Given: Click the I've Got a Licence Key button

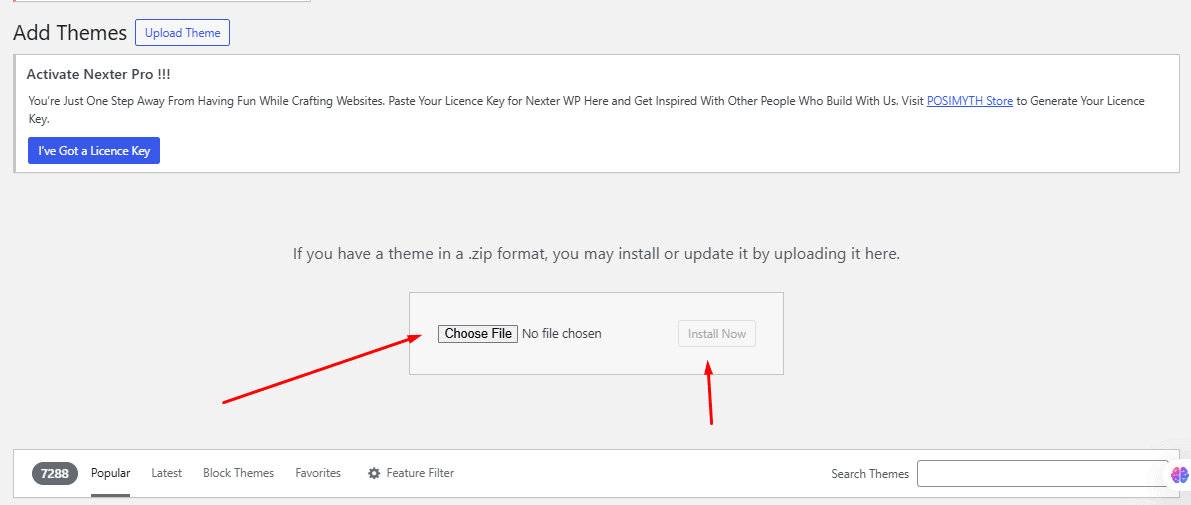Looking at the screenshot, I should 94,151.
